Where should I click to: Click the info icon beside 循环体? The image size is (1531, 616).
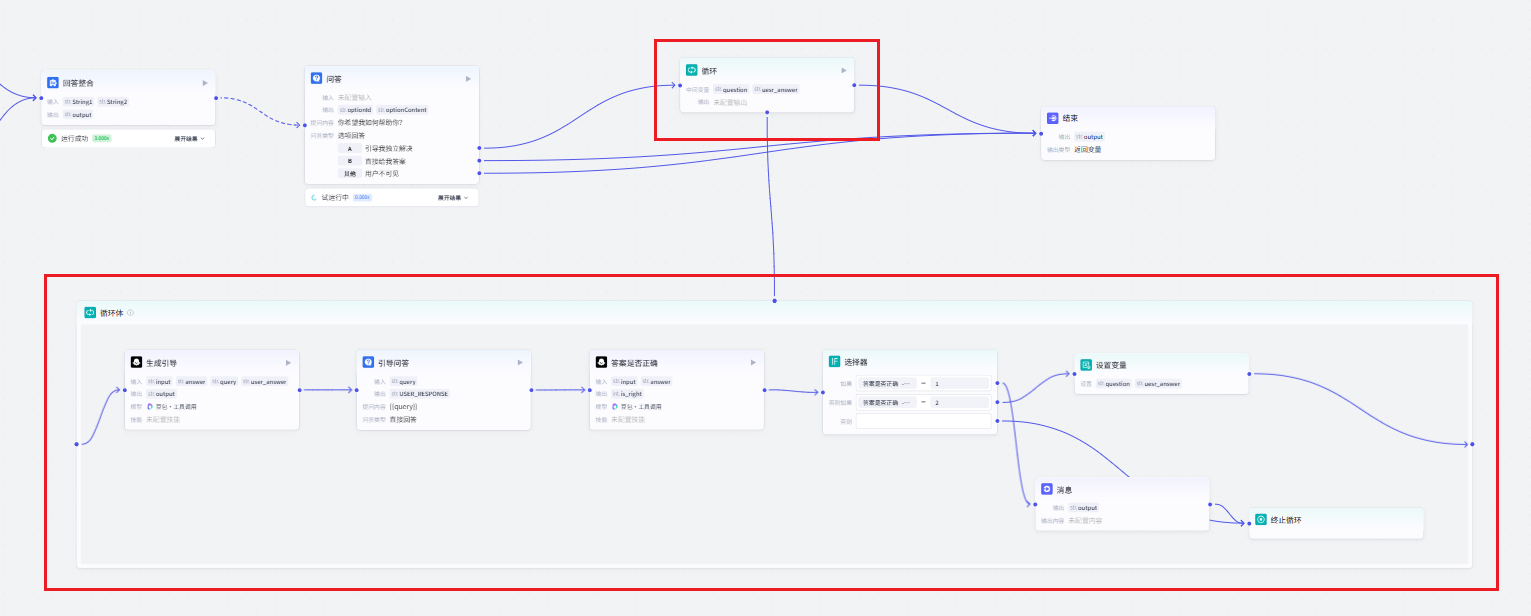coord(130,313)
